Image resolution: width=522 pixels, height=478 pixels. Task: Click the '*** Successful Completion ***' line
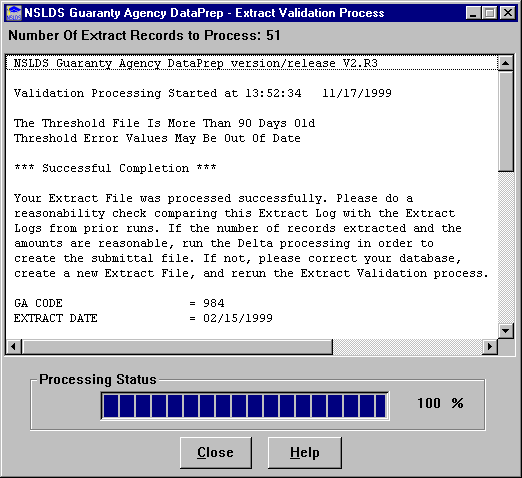pyautogui.click(x=115, y=168)
